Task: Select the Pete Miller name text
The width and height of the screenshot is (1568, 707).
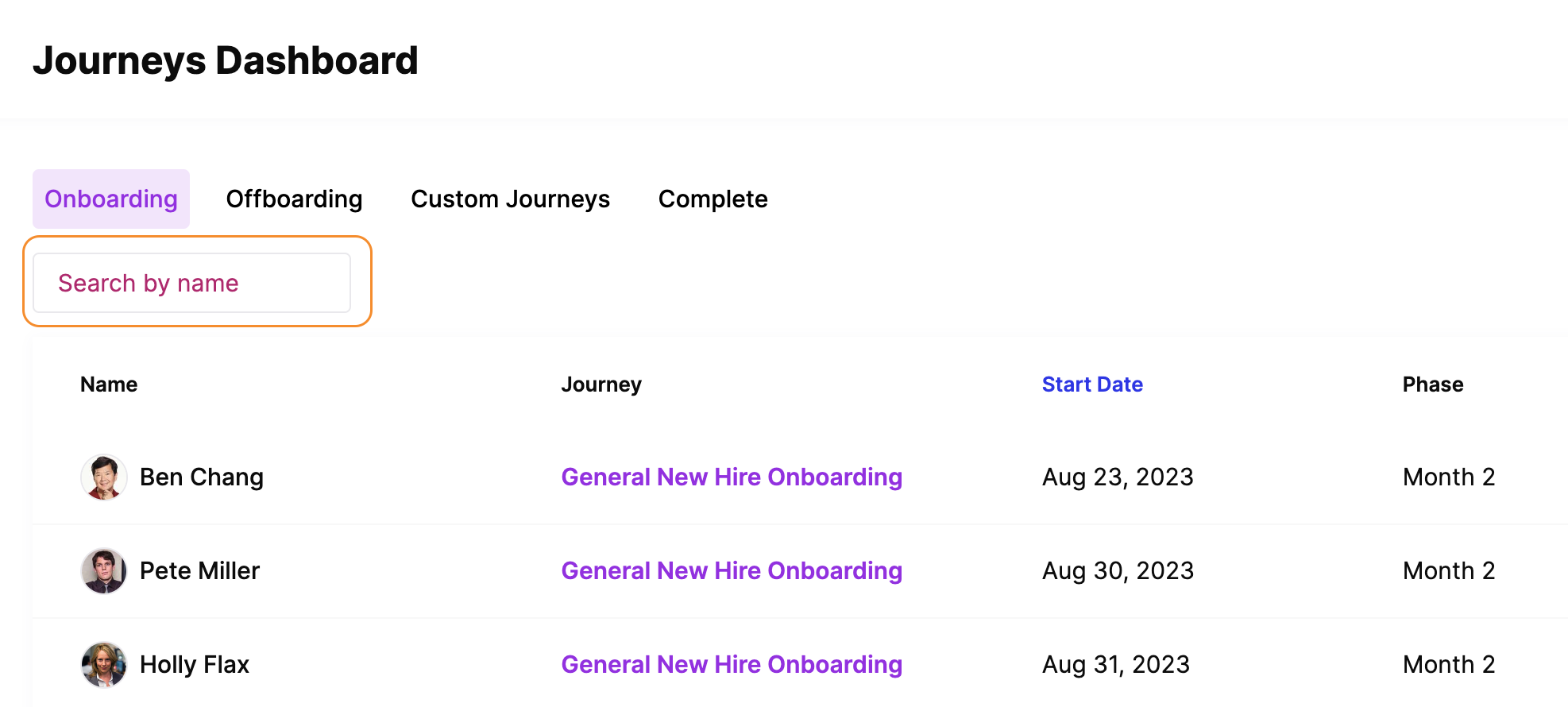Action: [199, 570]
